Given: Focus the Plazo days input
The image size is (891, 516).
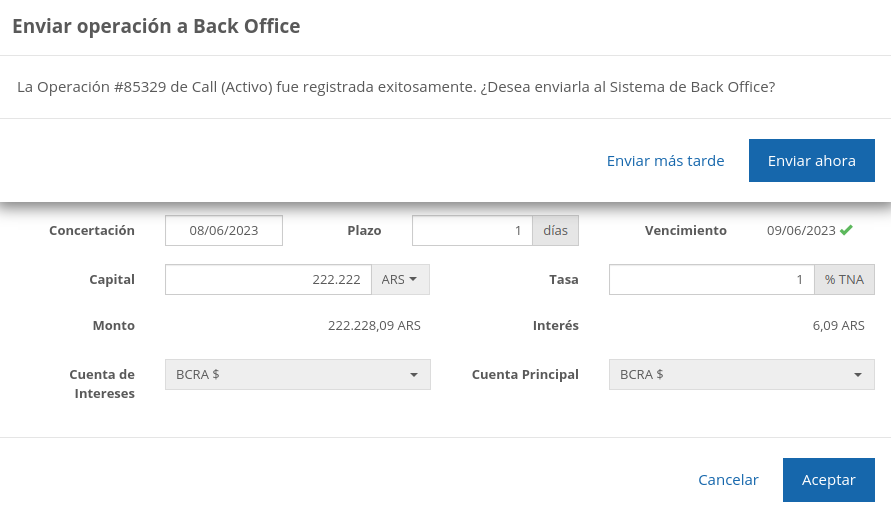Looking at the screenshot, I should pos(472,231).
